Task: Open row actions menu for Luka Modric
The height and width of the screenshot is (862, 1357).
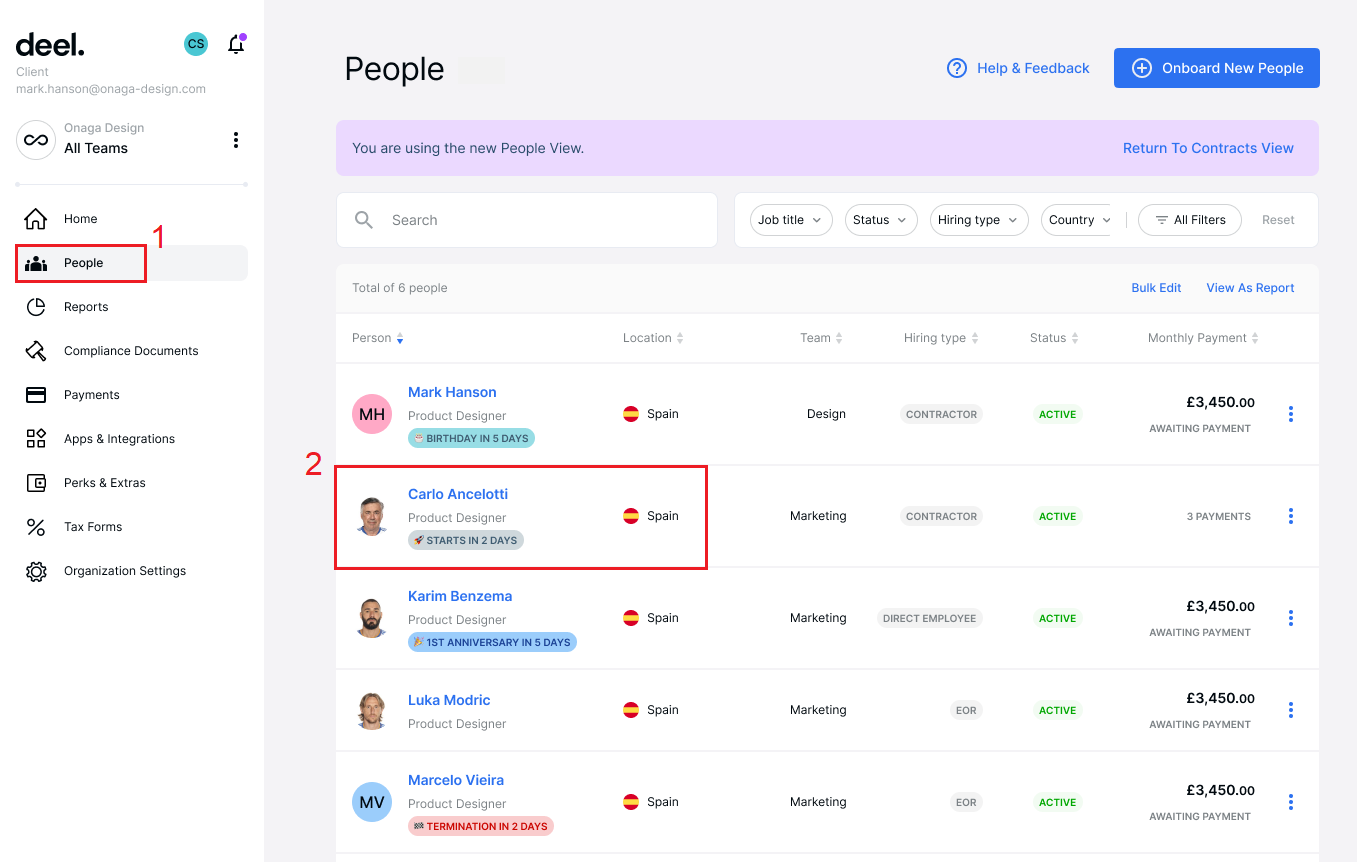Action: (x=1291, y=710)
